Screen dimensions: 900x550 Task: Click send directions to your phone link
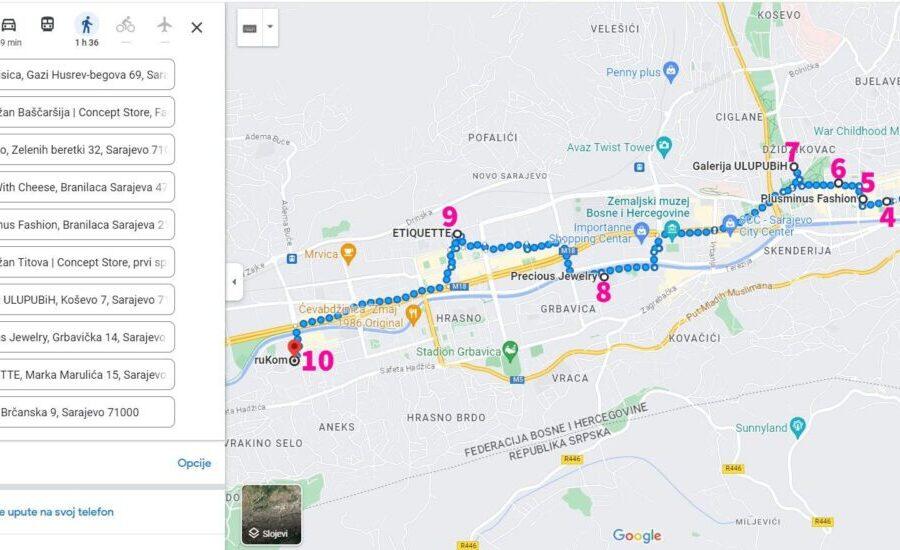click(x=57, y=512)
